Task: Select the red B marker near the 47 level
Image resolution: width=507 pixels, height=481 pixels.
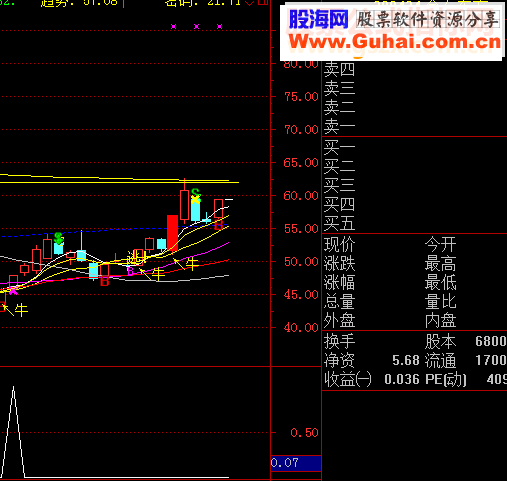Action: [x=105, y=282]
